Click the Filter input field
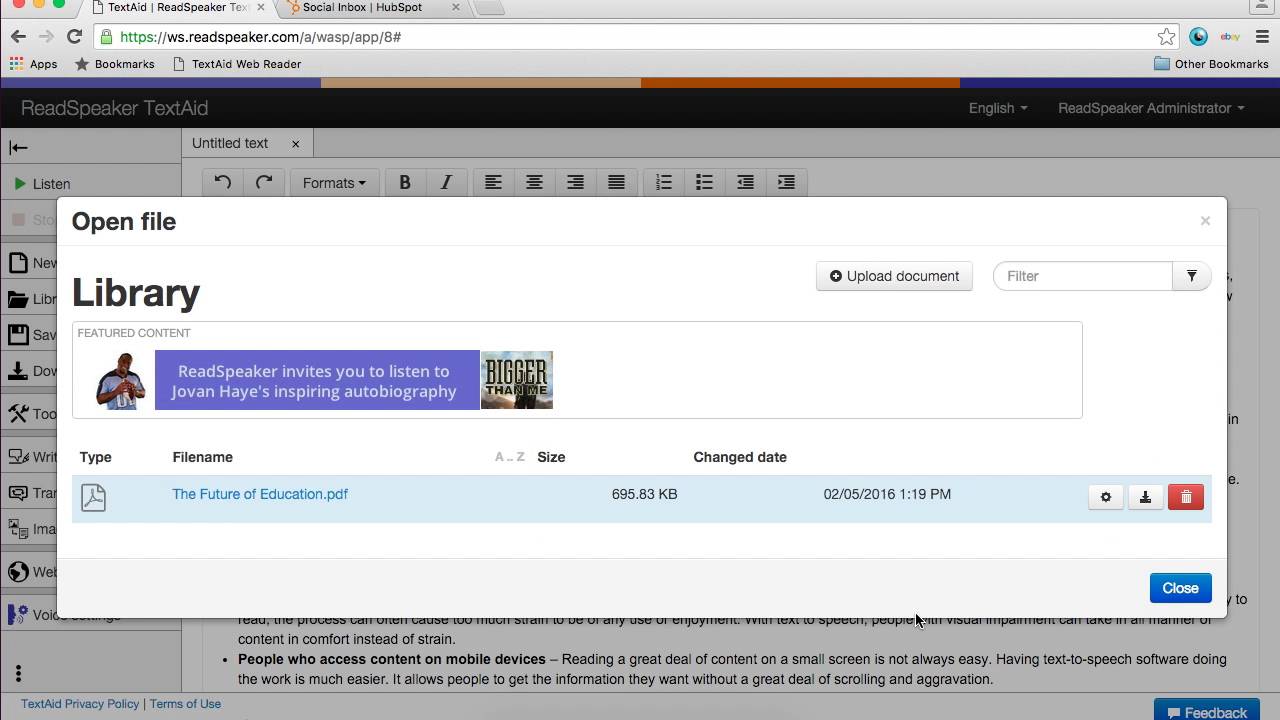1280x720 pixels. click(1083, 276)
